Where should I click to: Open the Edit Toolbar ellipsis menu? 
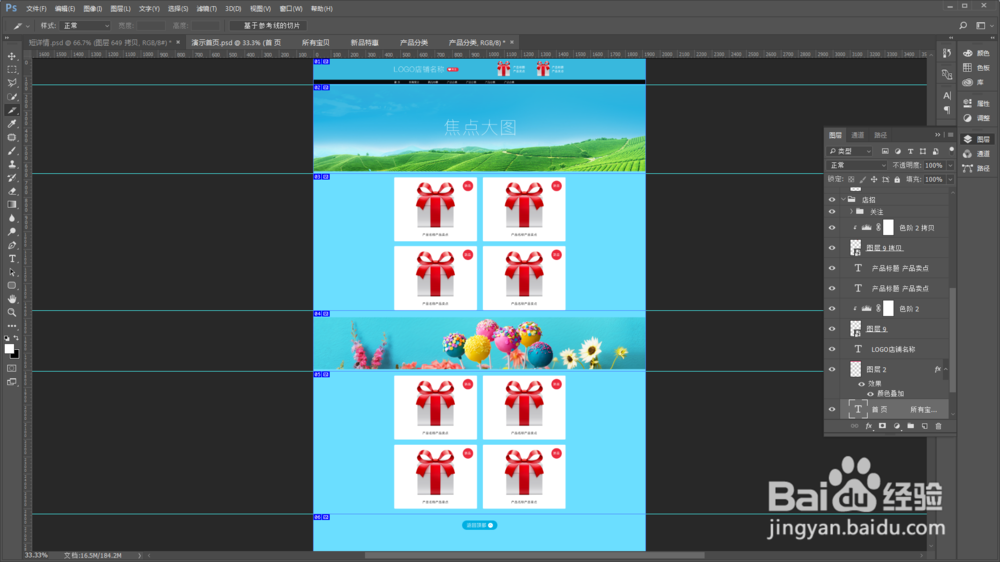(11, 326)
